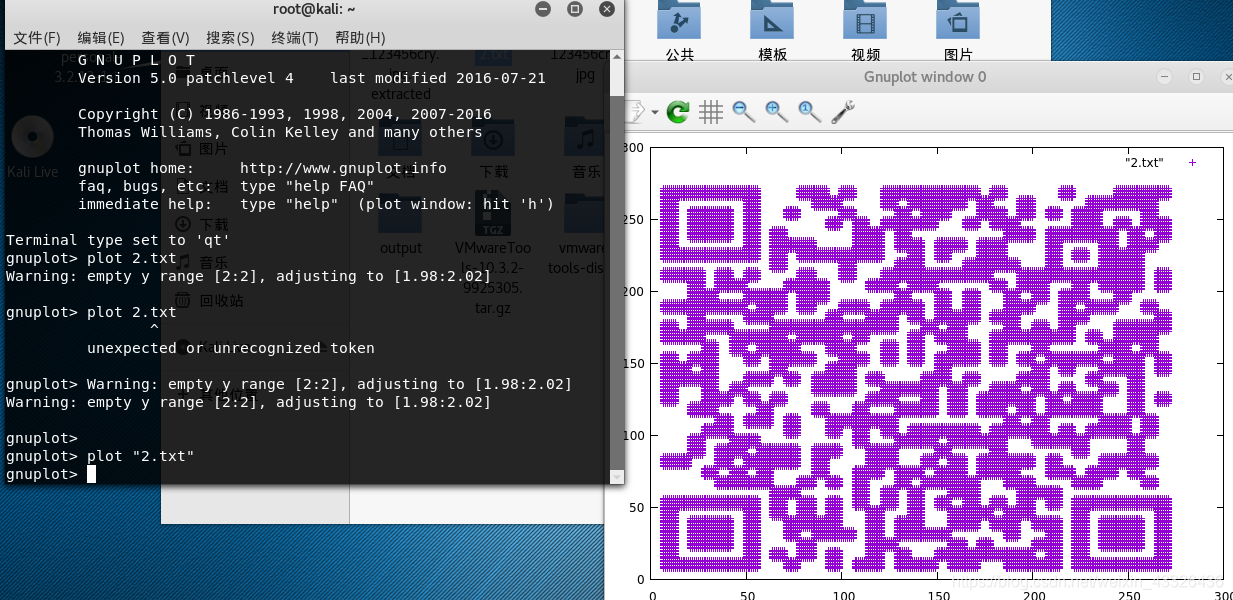Click the export document icon in Gnuplot toolbar

636,112
